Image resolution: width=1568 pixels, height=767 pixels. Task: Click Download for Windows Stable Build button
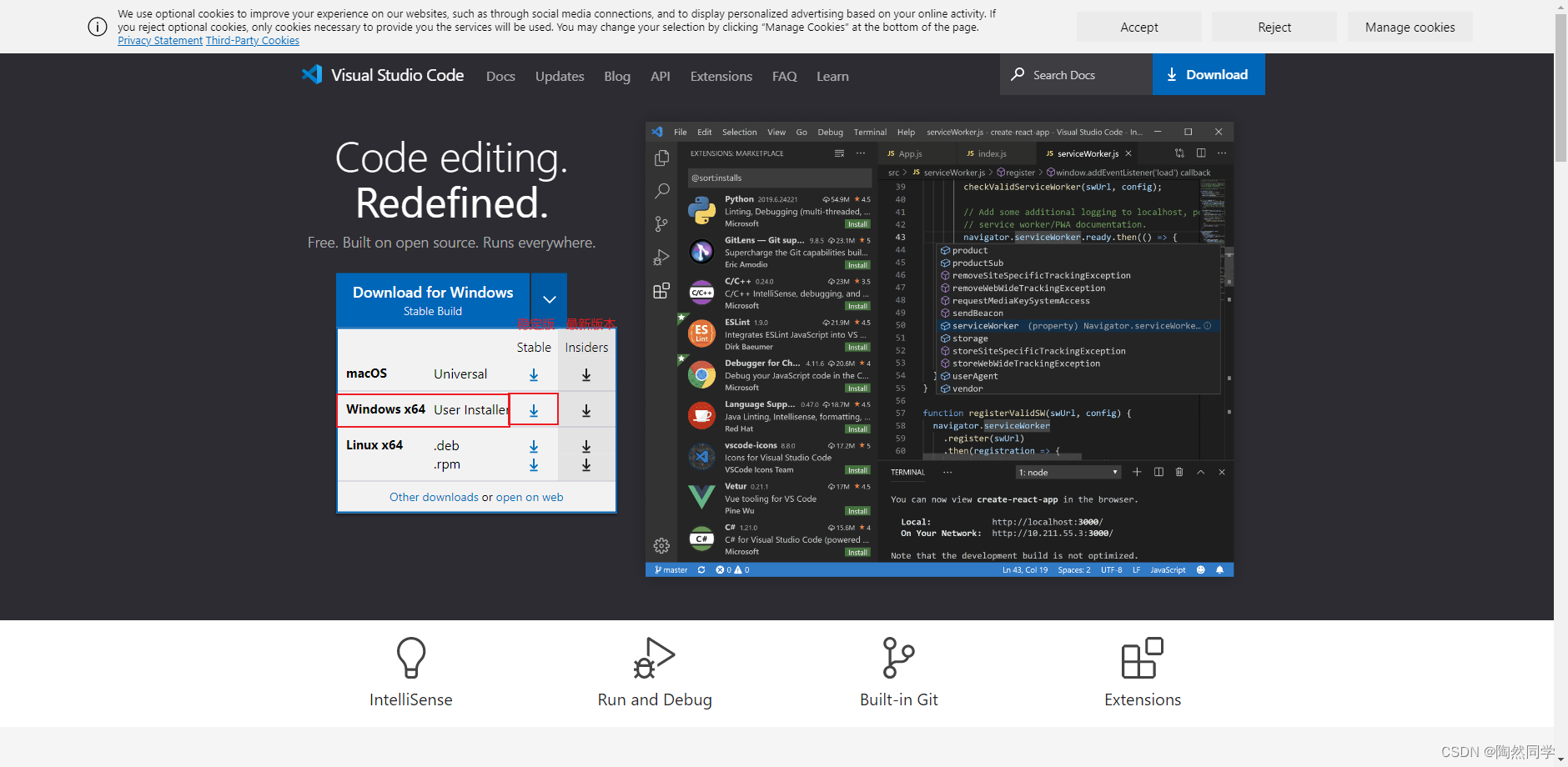tap(433, 300)
